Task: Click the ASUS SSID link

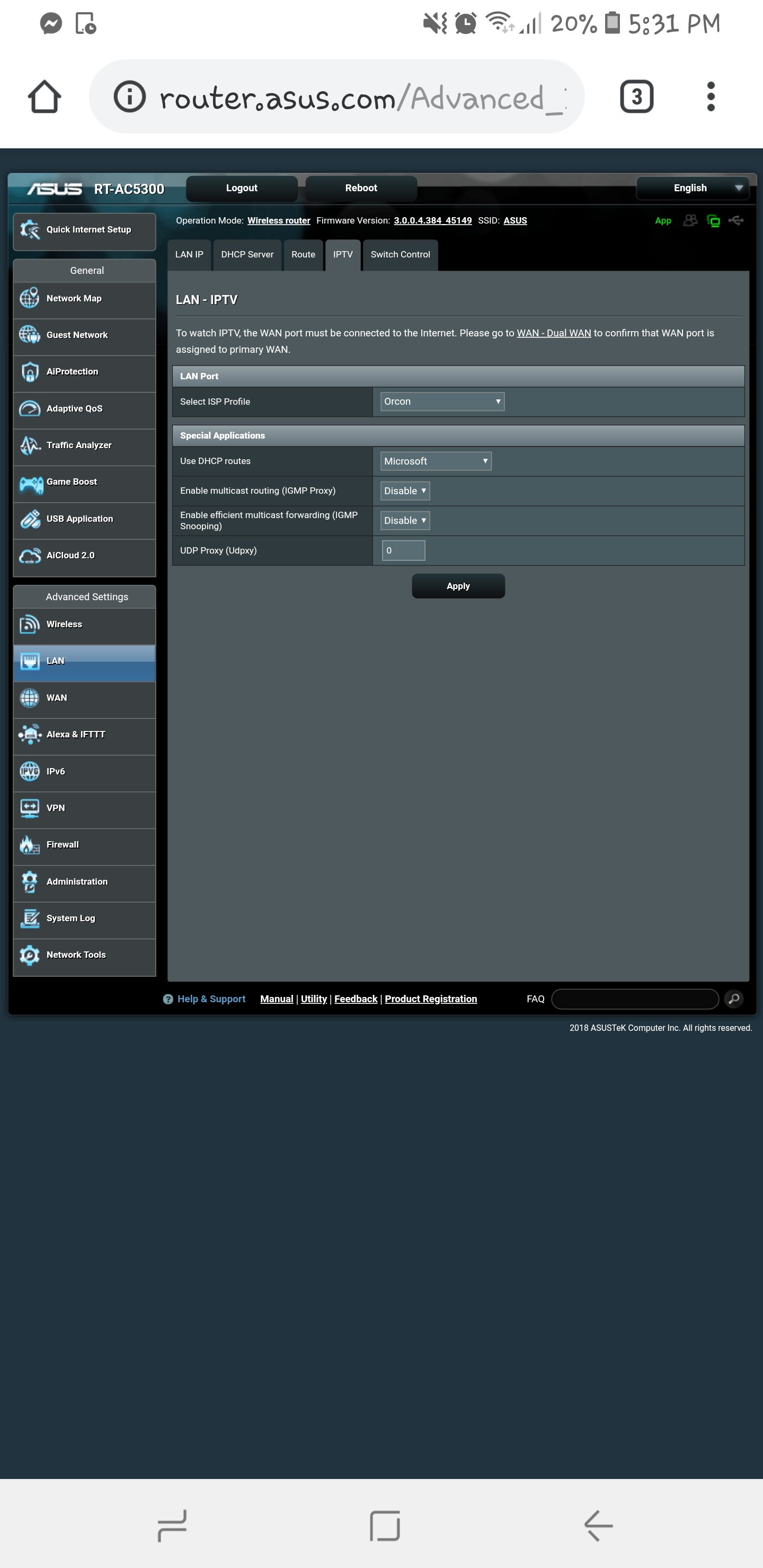Action: pyautogui.click(x=515, y=220)
